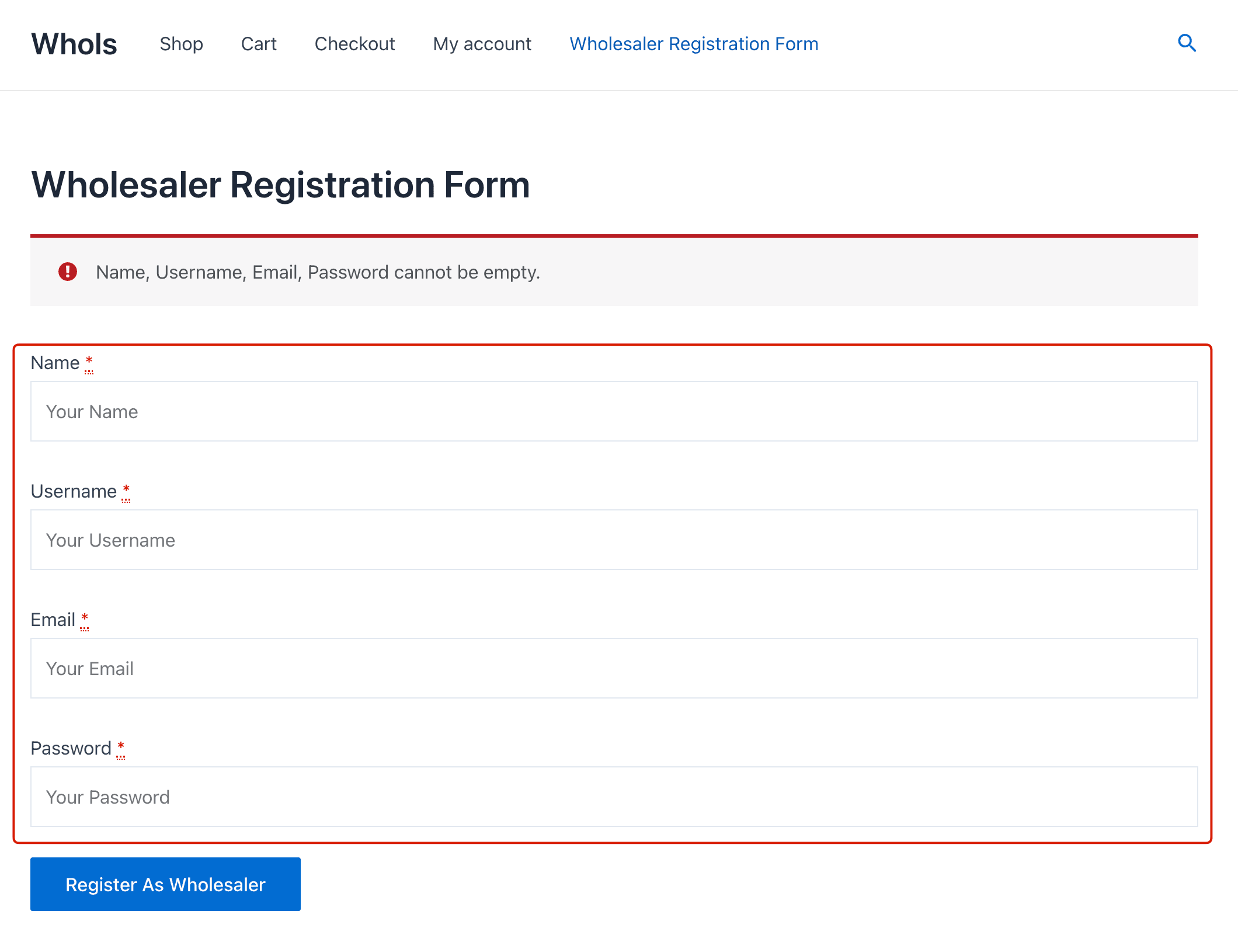This screenshot has height=952, width=1238.
Task: Click the 'cannot be empty' error message
Action: coord(318,272)
